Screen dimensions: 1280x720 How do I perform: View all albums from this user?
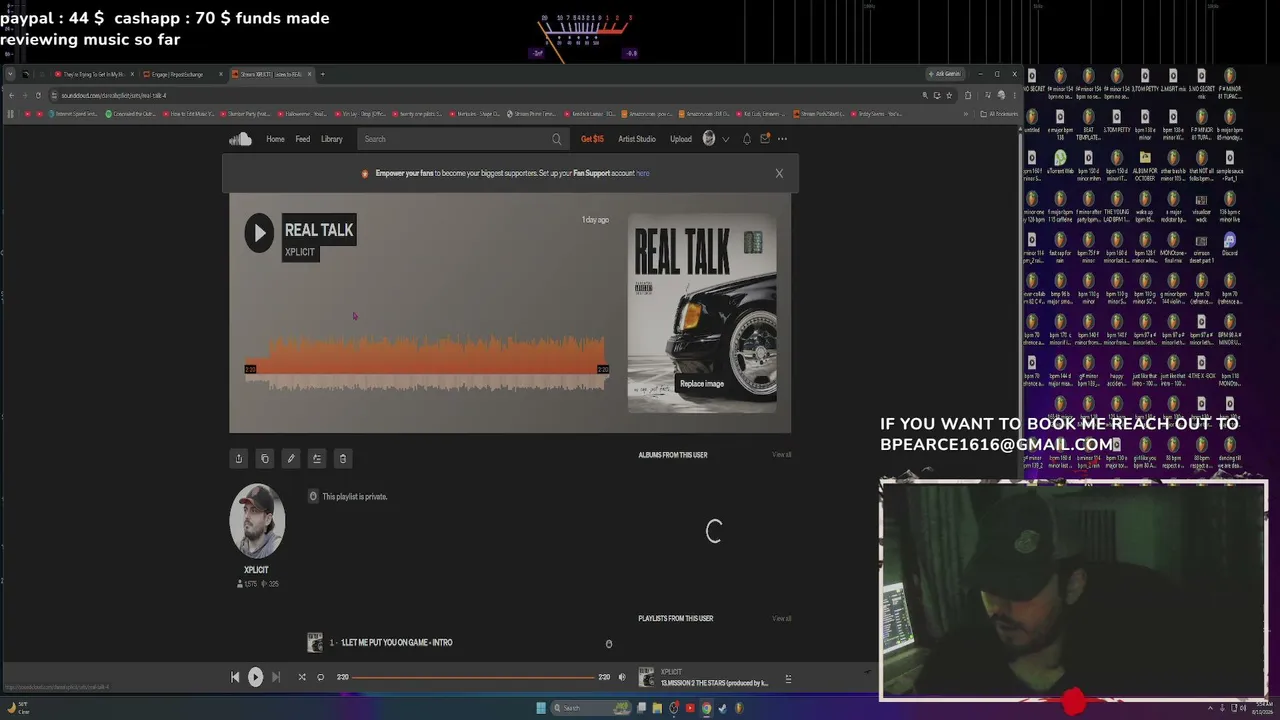(x=782, y=455)
